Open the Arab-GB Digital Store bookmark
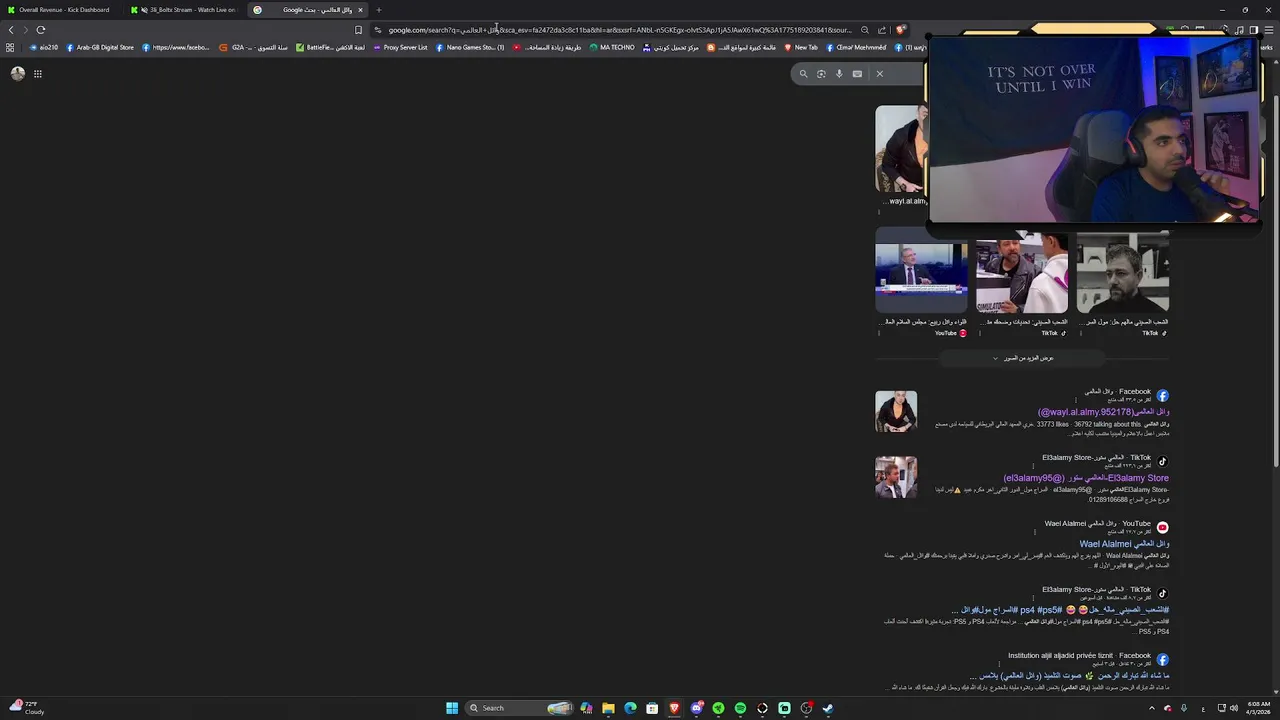1280x720 pixels. point(100,47)
